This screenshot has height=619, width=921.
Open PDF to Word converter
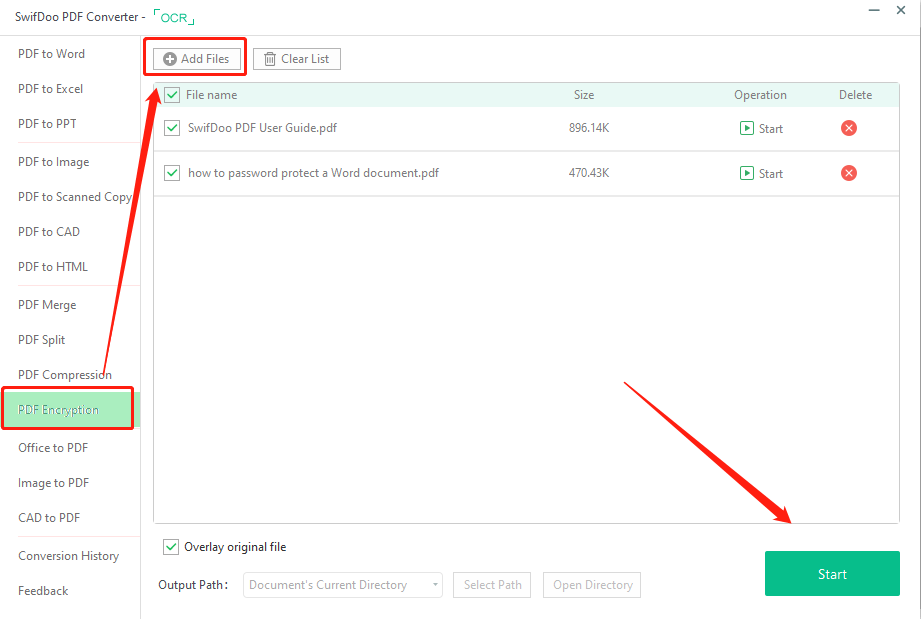[52, 54]
